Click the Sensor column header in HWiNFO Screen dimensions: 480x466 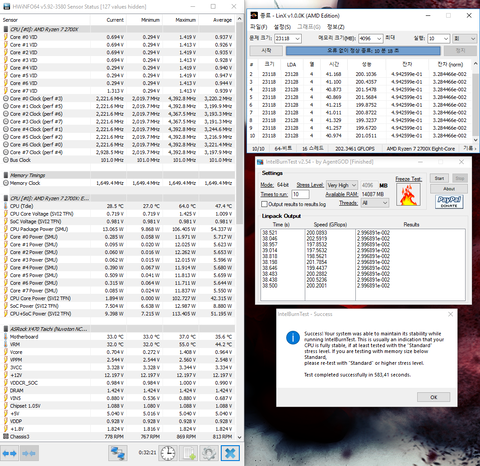pyautogui.click(x=45, y=20)
